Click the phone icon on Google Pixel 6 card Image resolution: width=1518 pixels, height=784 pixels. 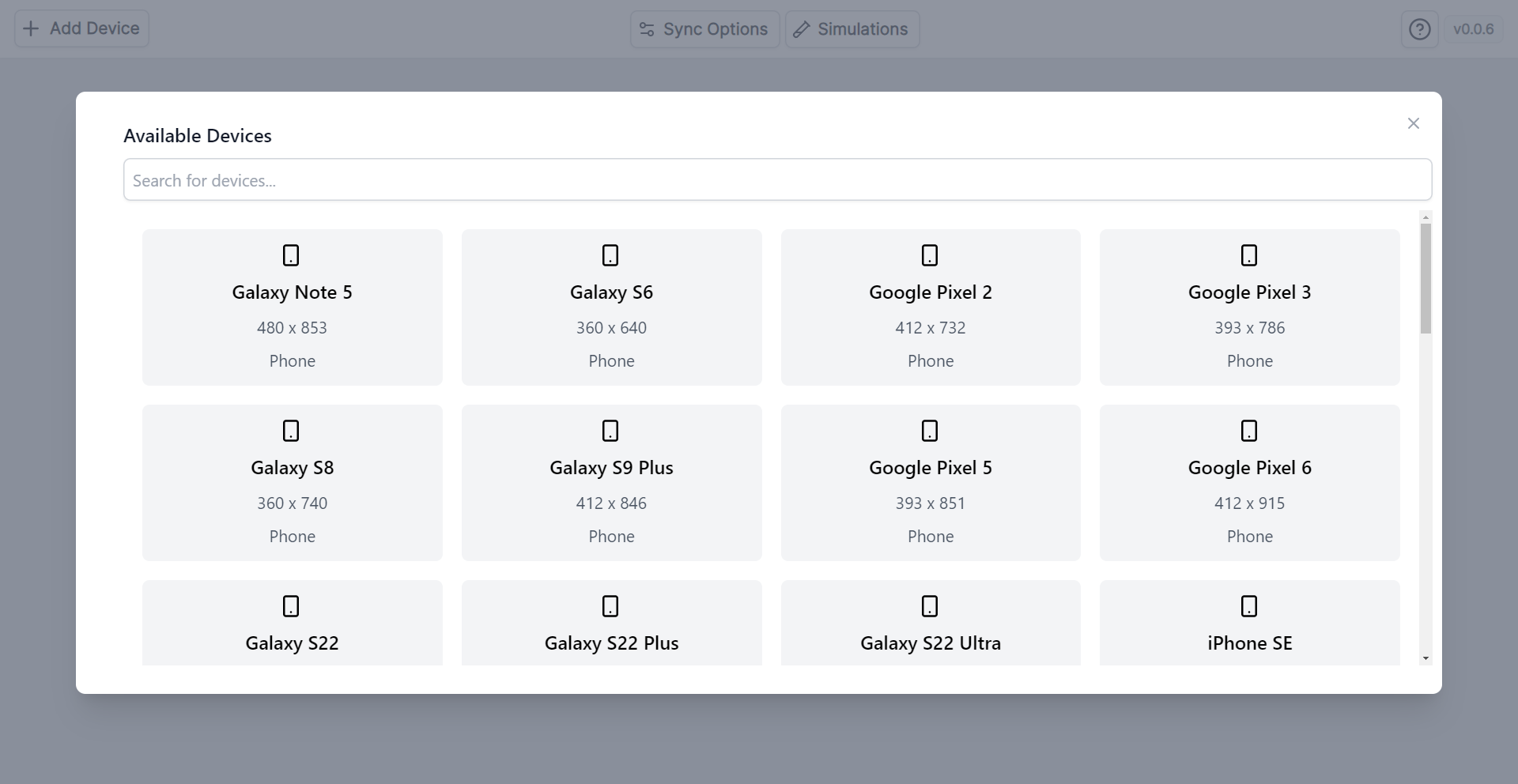[x=1249, y=431]
